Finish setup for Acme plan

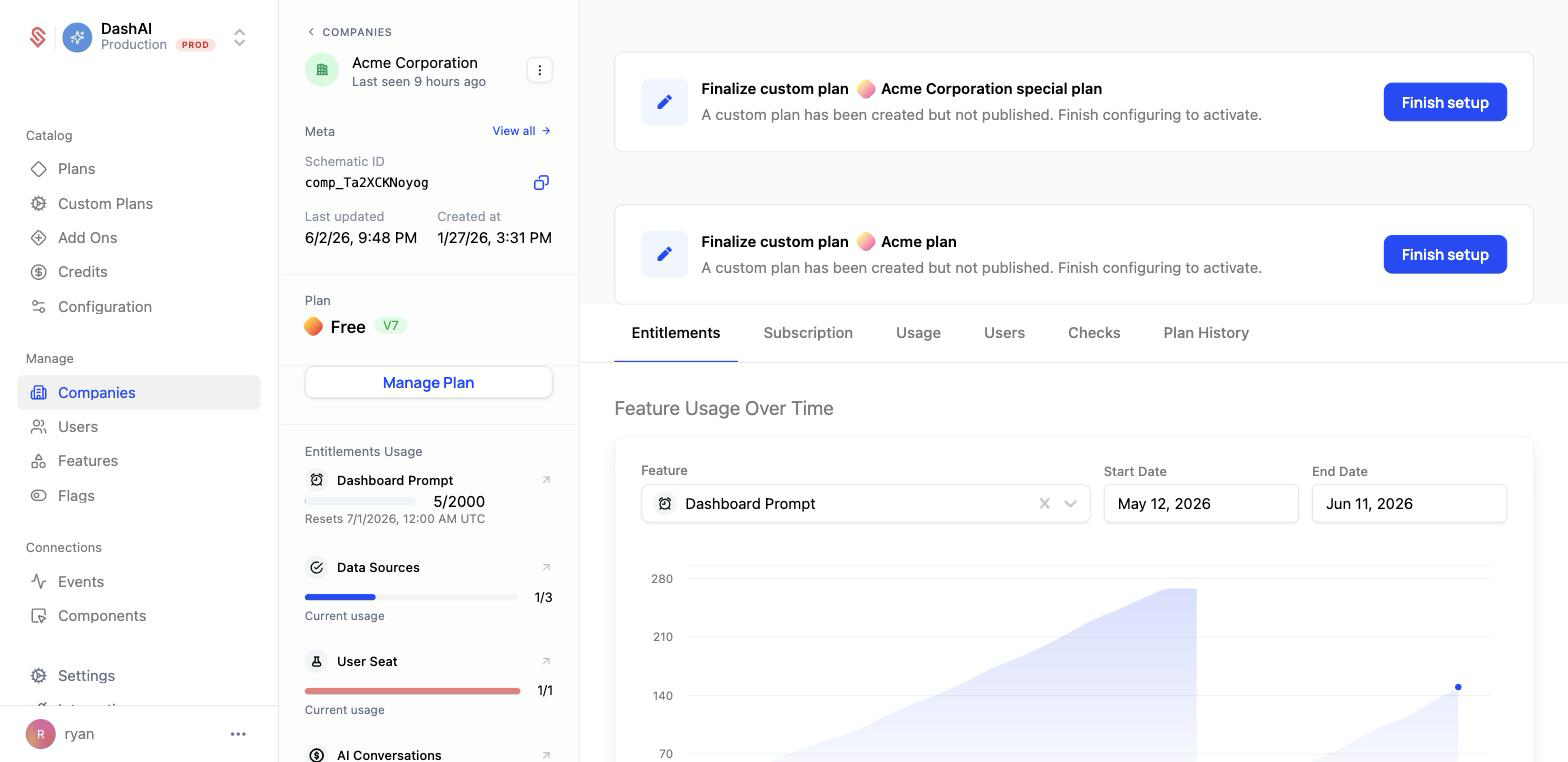[x=1445, y=255]
